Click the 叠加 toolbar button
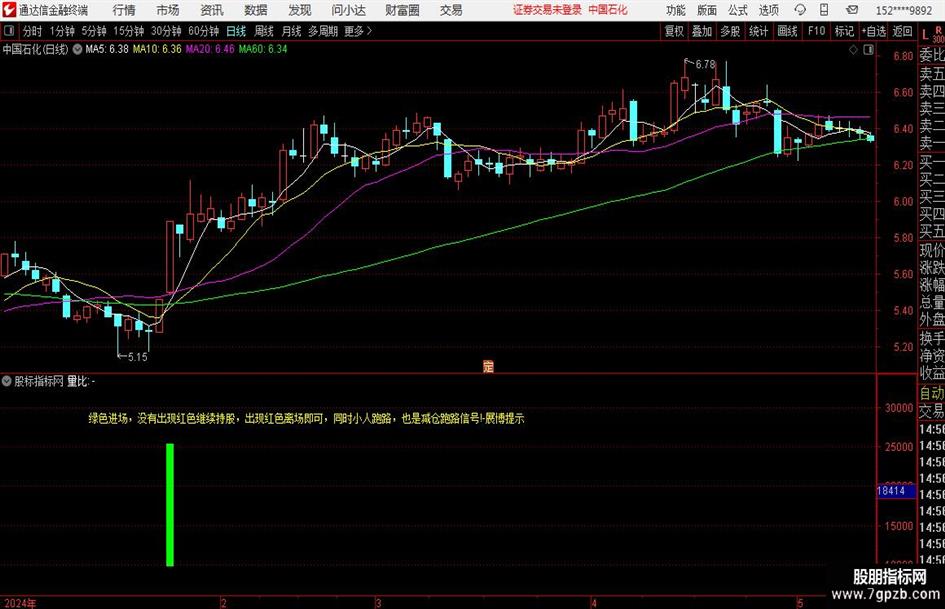 (x=702, y=31)
